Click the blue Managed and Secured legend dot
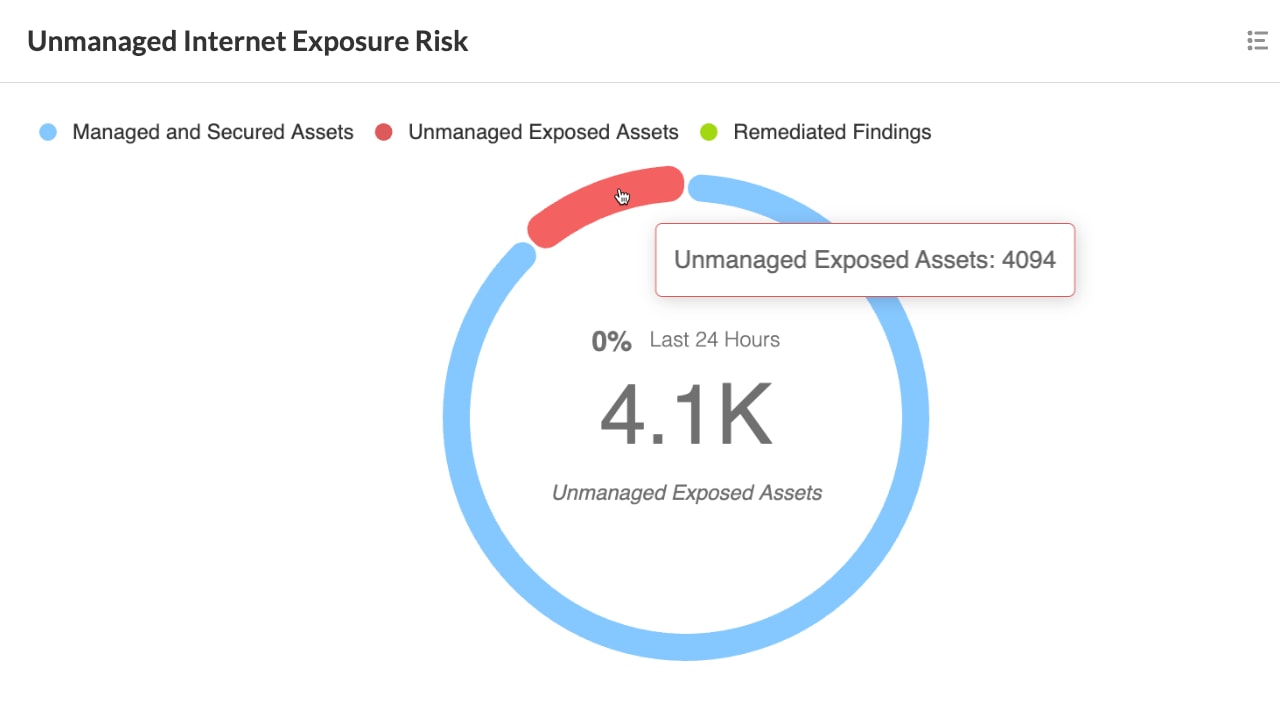Screen dimensions: 1280x720 (x=48, y=132)
